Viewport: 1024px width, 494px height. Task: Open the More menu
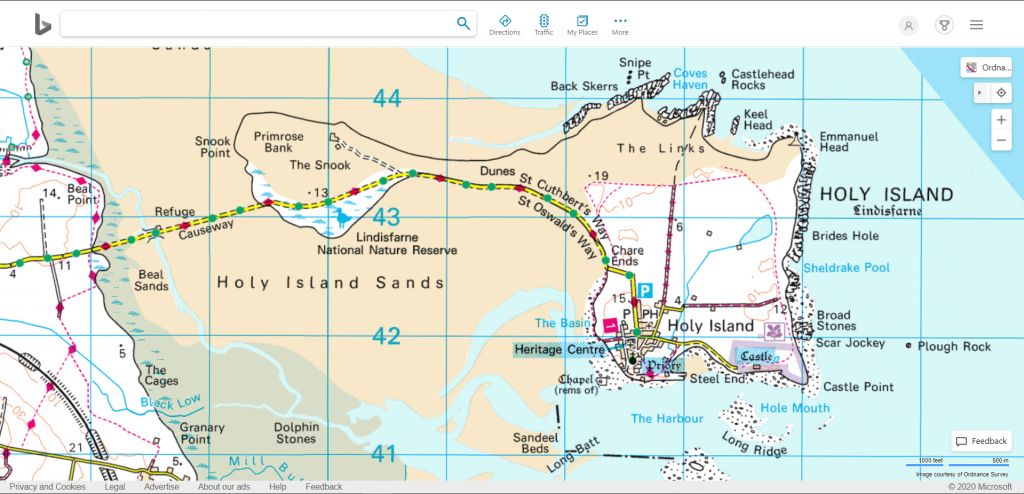(x=620, y=25)
